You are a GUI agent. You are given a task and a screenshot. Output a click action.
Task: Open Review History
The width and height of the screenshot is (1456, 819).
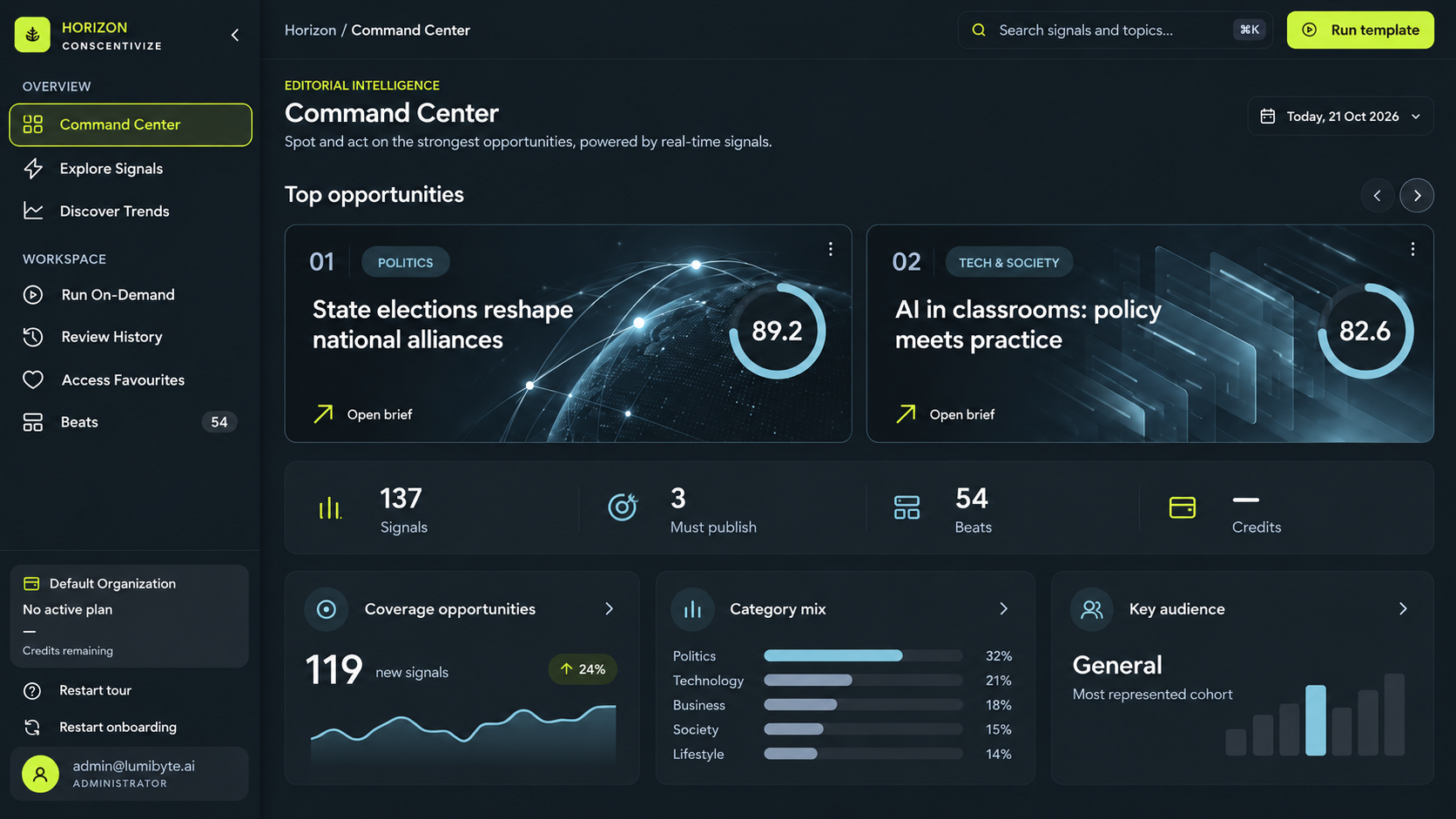coord(131,337)
